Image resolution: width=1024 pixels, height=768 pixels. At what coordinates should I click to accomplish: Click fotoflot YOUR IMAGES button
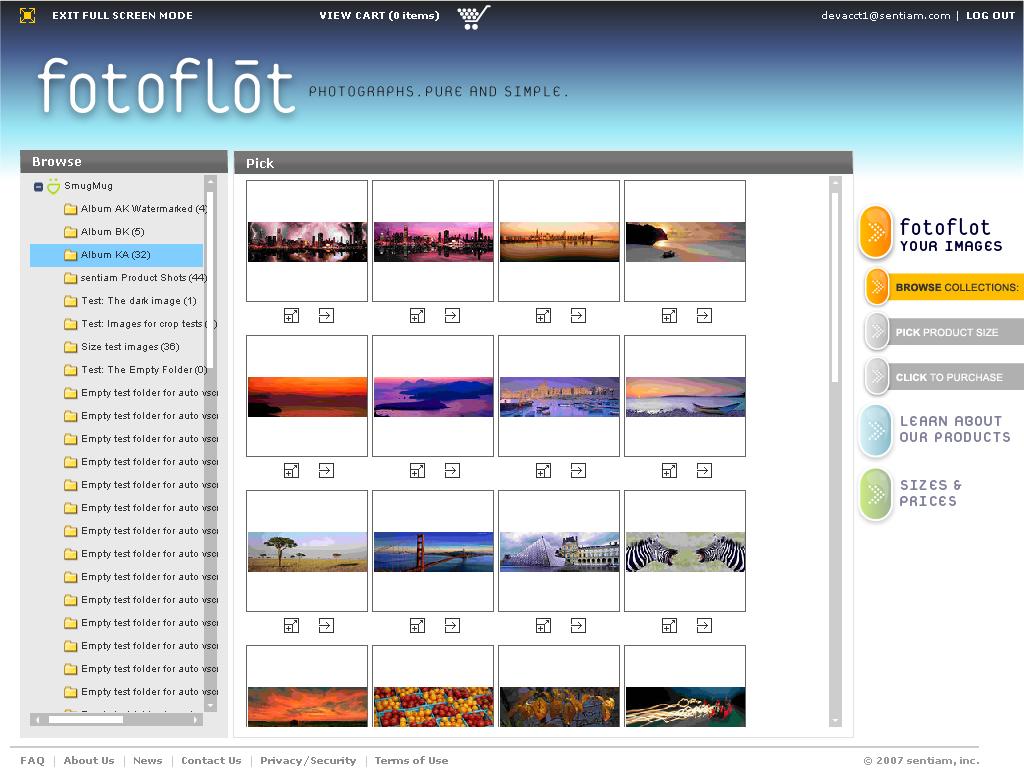click(931, 234)
